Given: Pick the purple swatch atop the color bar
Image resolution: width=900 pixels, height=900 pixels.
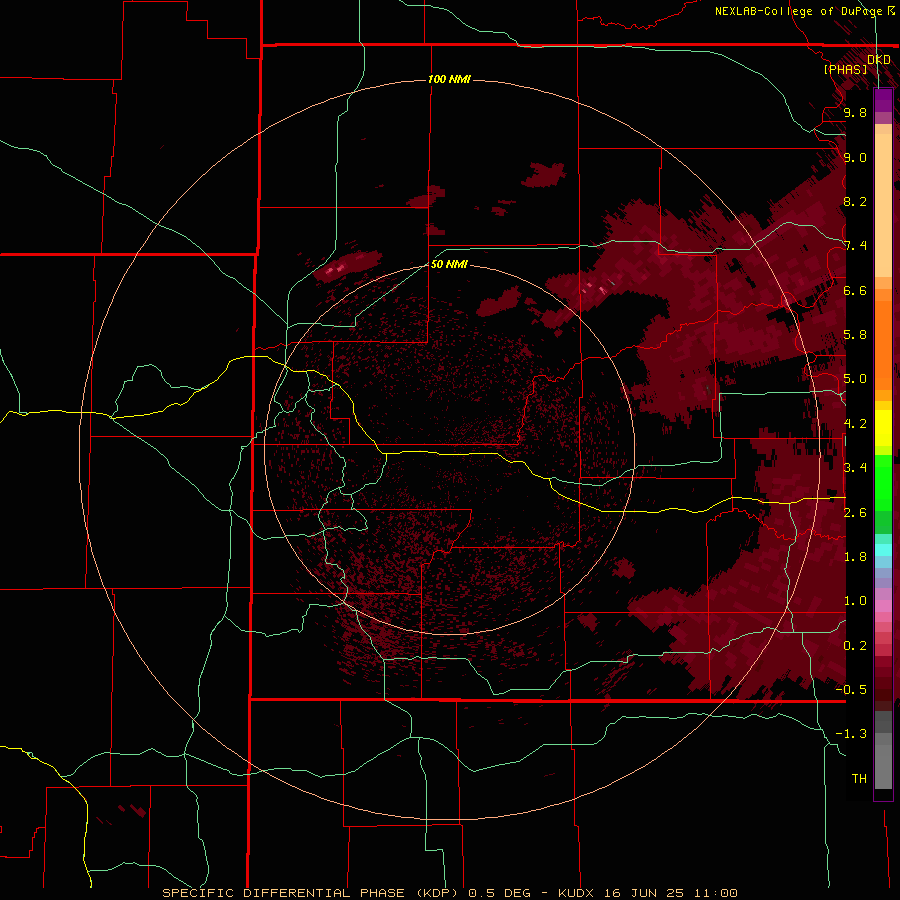Looking at the screenshot, I should pyautogui.click(x=883, y=100).
